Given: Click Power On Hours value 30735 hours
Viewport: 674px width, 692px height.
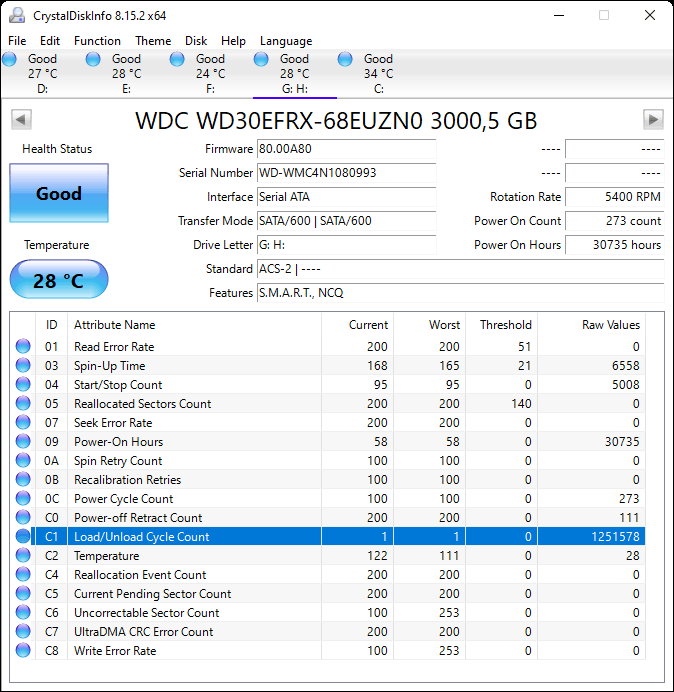Looking at the screenshot, I should coord(614,244).
